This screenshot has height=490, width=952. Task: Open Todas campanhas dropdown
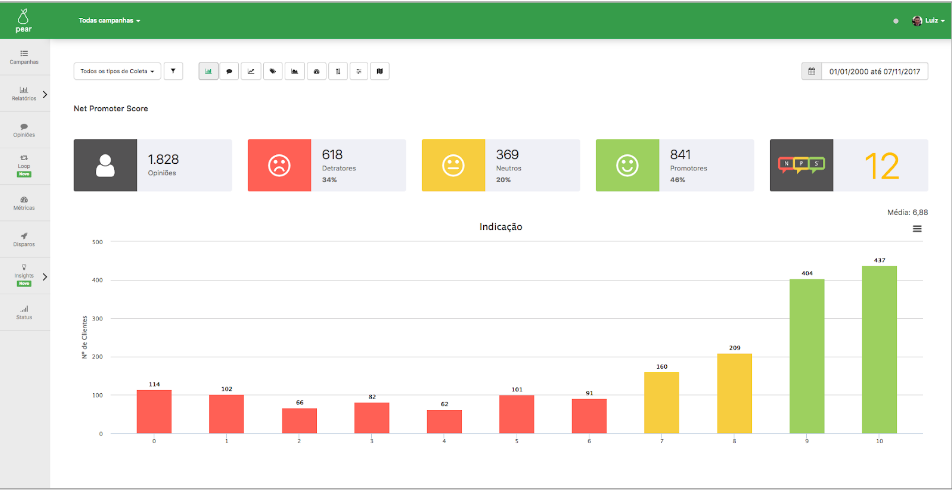click(x=109, y=21)
